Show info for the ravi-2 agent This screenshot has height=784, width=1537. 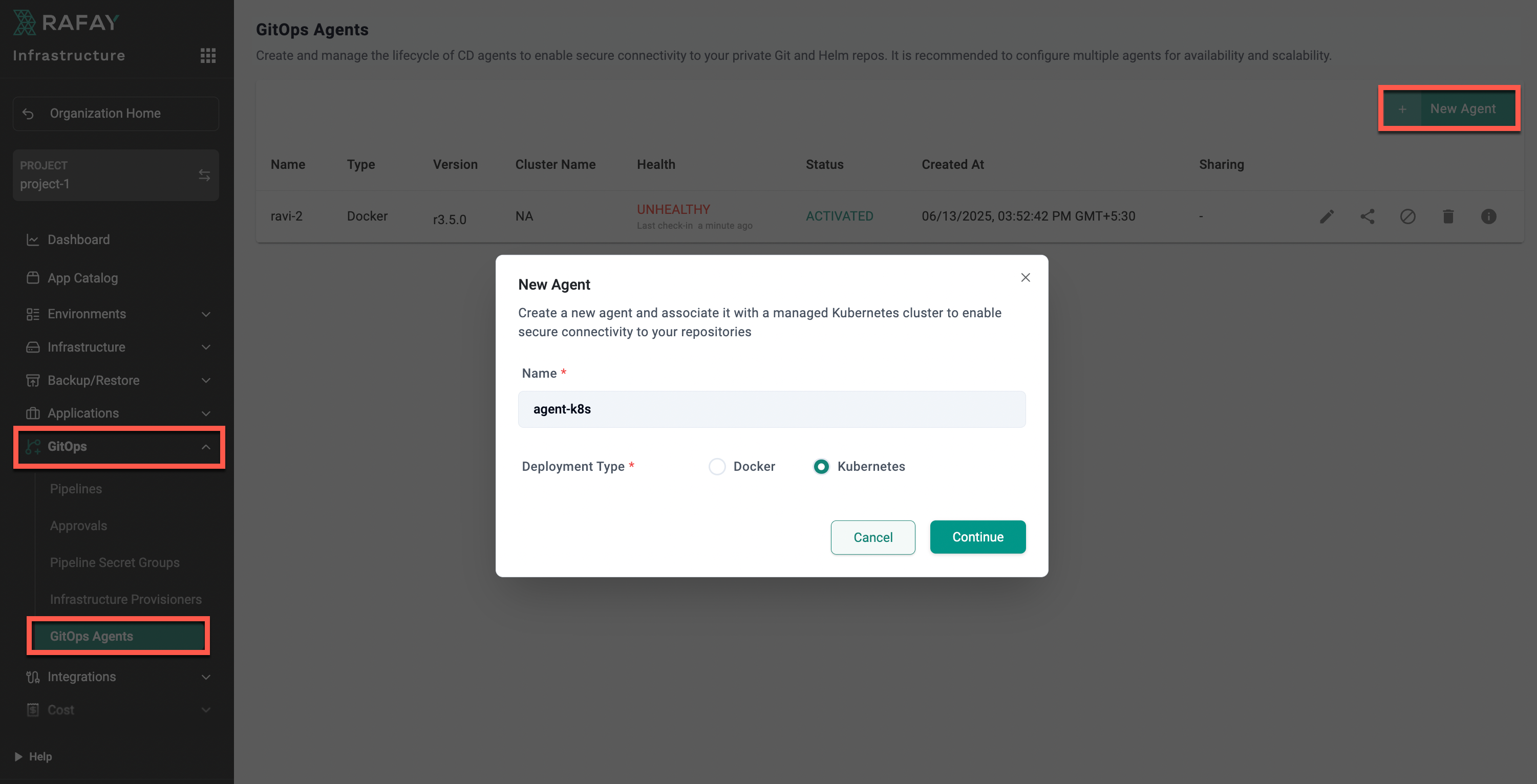coord(1489,216)
